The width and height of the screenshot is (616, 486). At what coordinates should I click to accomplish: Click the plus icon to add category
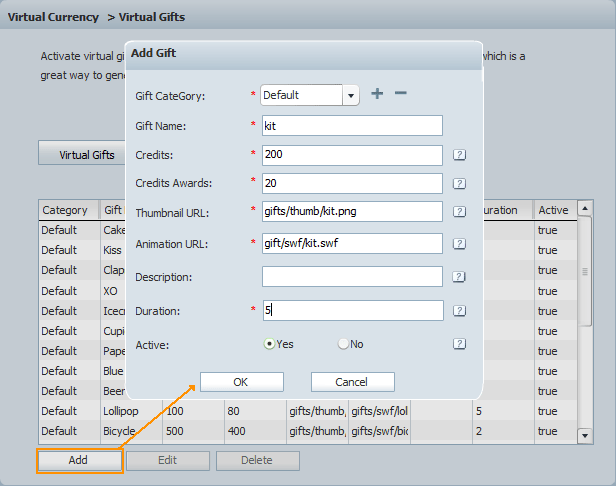377,94
